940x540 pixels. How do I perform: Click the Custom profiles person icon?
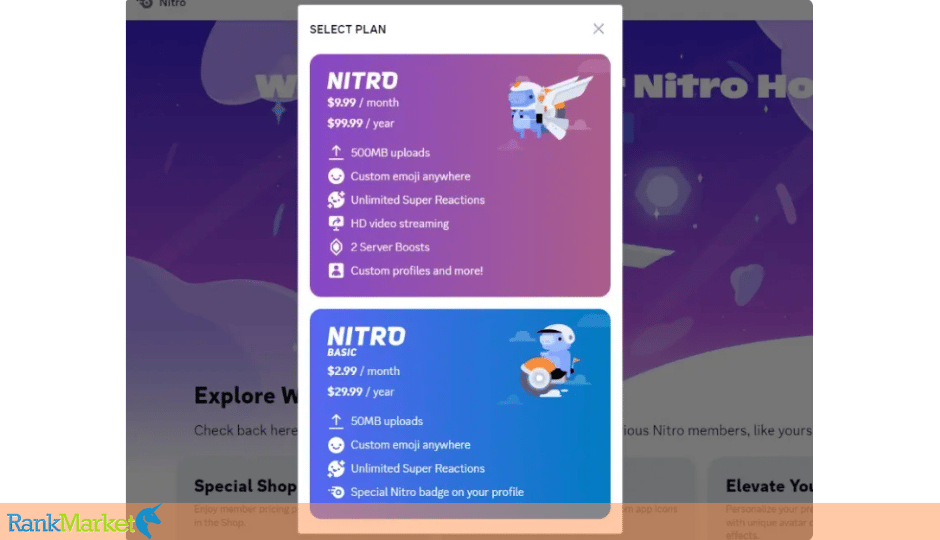[336, 270]
